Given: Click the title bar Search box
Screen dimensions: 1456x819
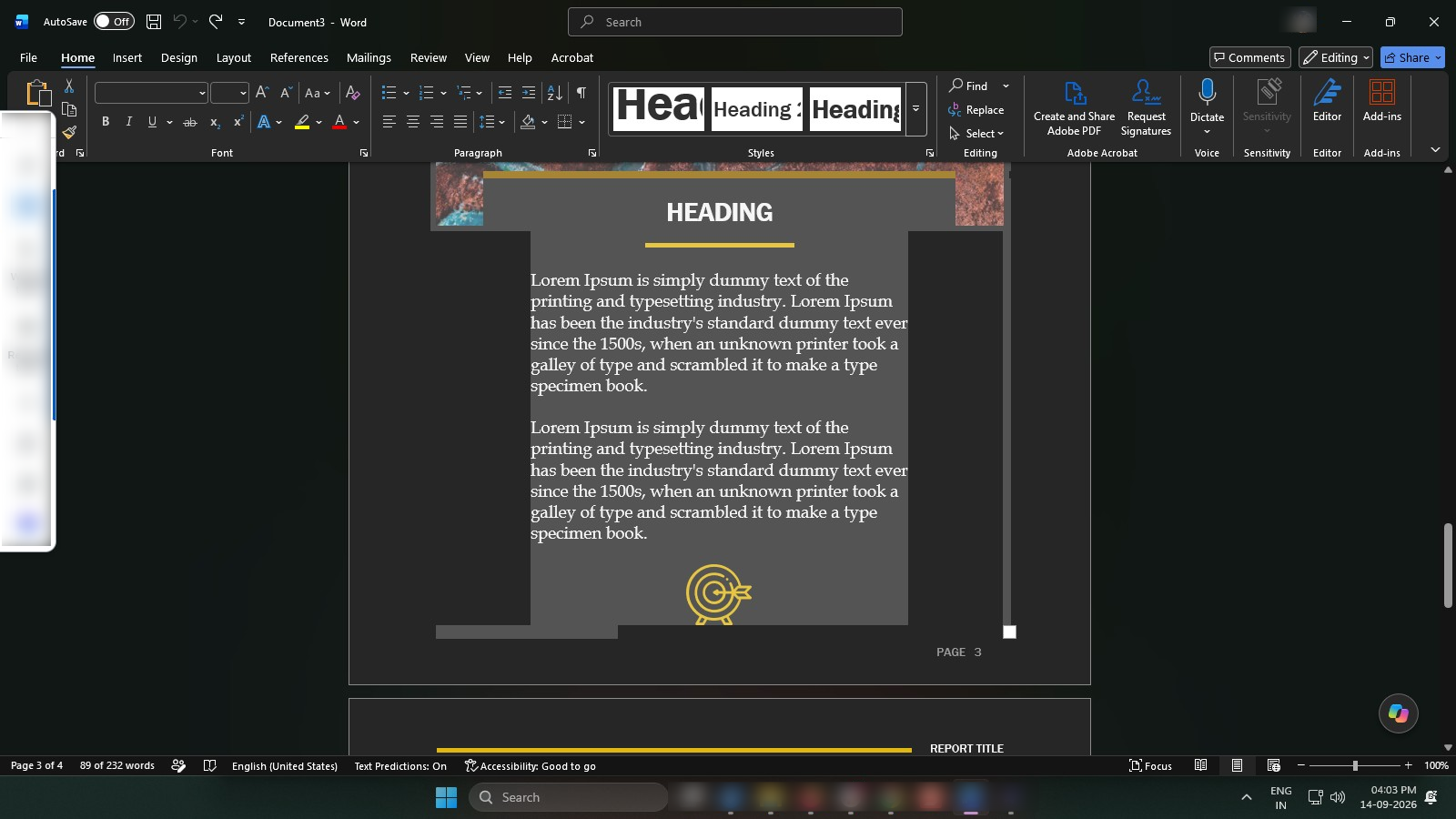Looking at the screenshot, I should (735, 22).
